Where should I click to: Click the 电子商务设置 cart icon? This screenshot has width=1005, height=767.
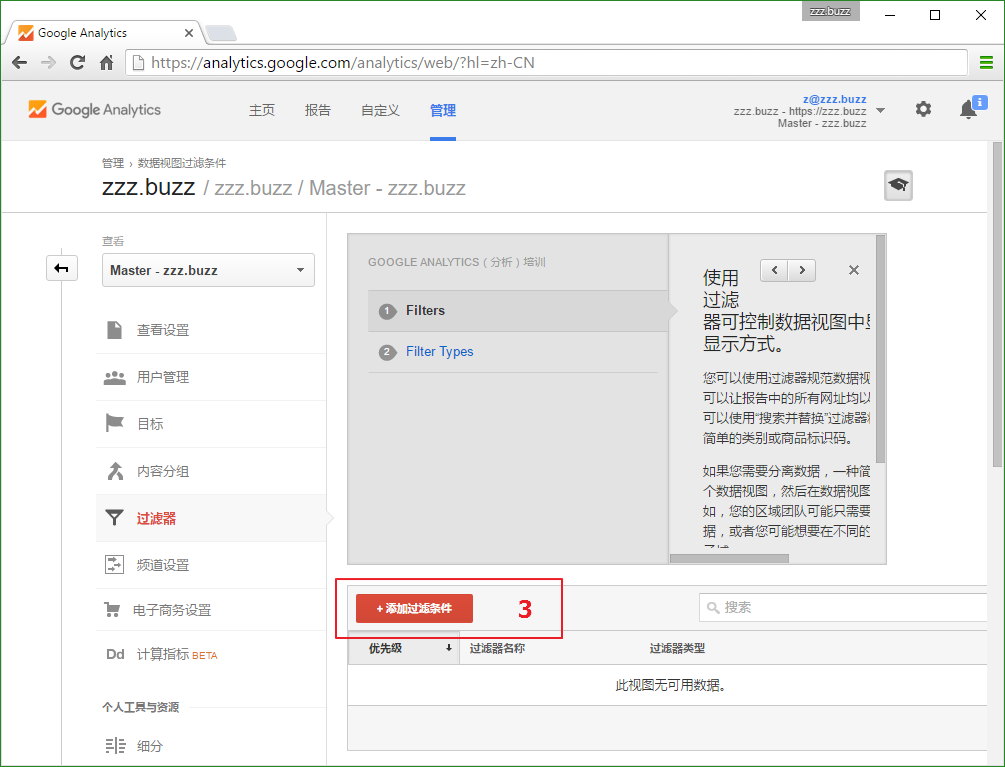(112, 610)
